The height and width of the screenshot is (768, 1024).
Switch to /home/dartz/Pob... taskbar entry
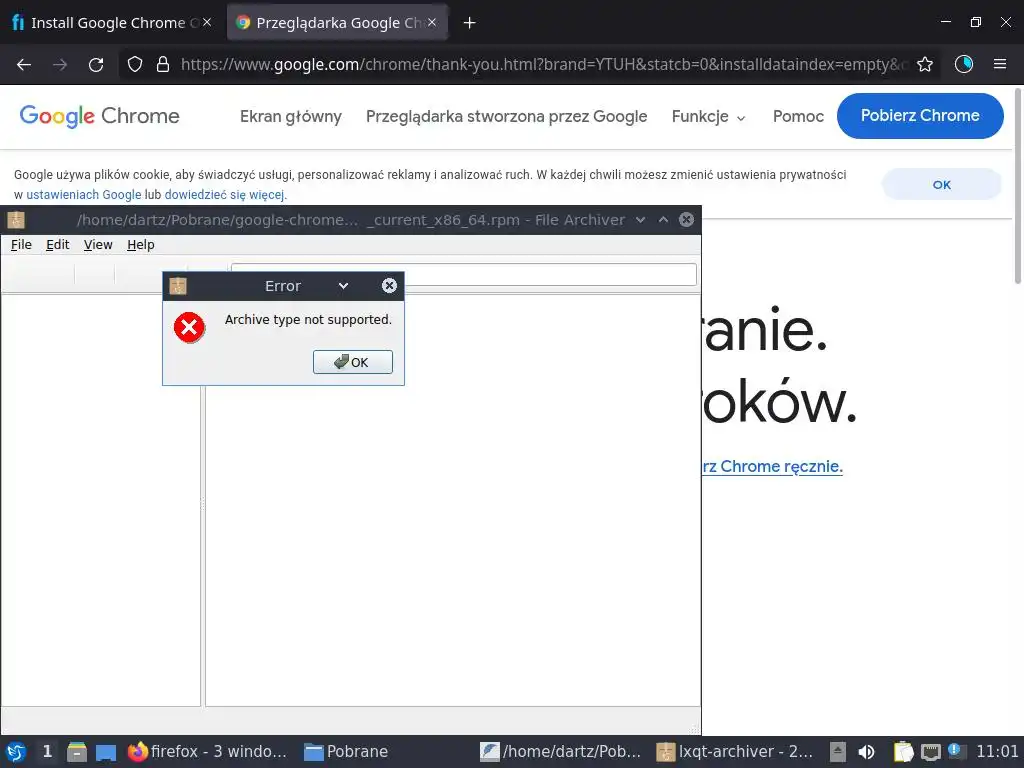(562, 752)
